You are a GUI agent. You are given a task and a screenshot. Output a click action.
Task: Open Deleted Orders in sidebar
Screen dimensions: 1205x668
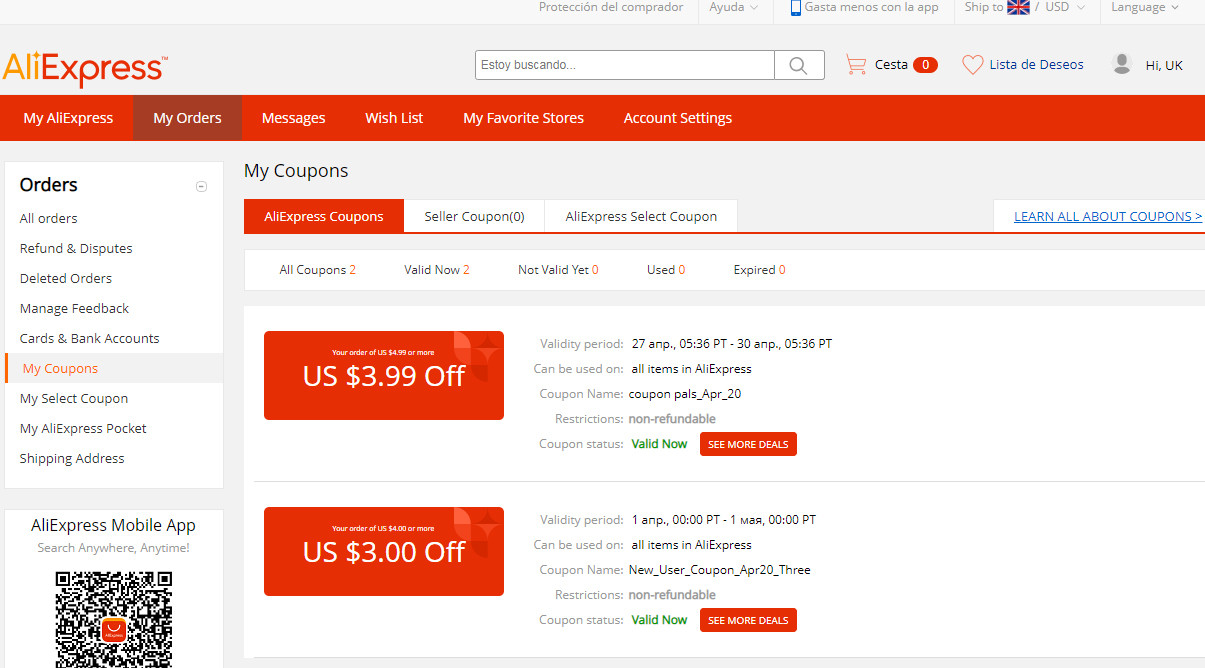(x=66, y=278)
